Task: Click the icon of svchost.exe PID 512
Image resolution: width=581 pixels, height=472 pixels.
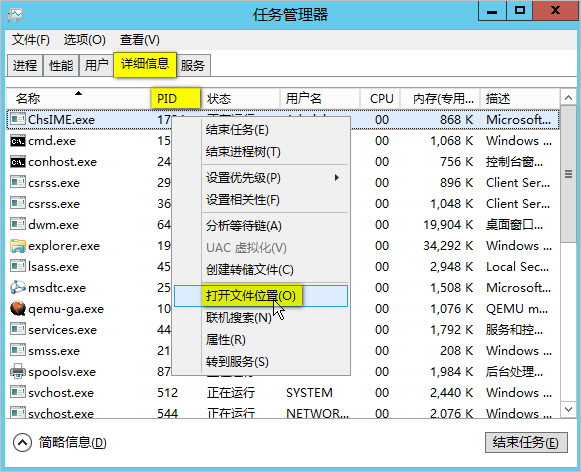Action: tap(18, 392)
